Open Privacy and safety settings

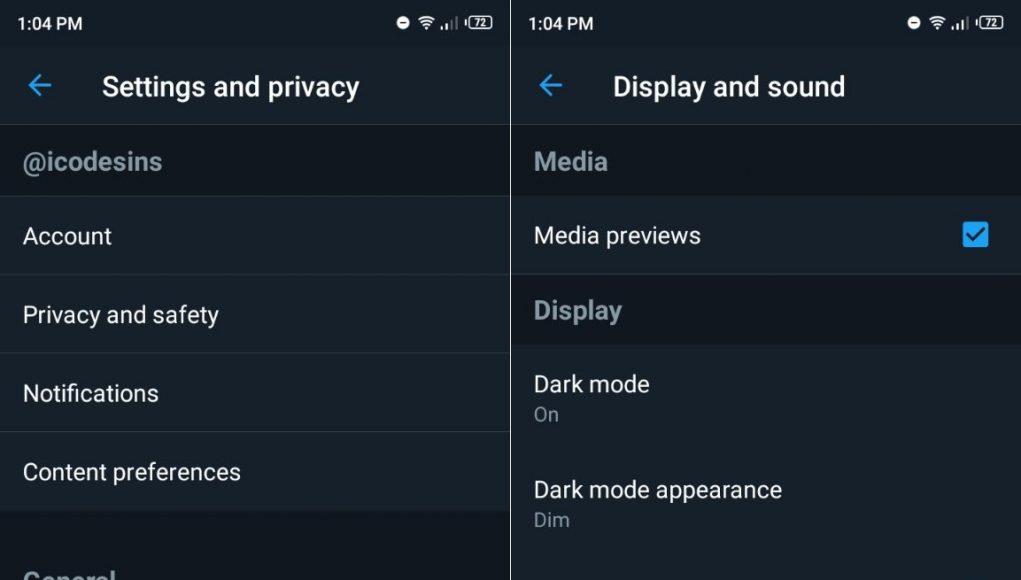click(x=255, y=314)
